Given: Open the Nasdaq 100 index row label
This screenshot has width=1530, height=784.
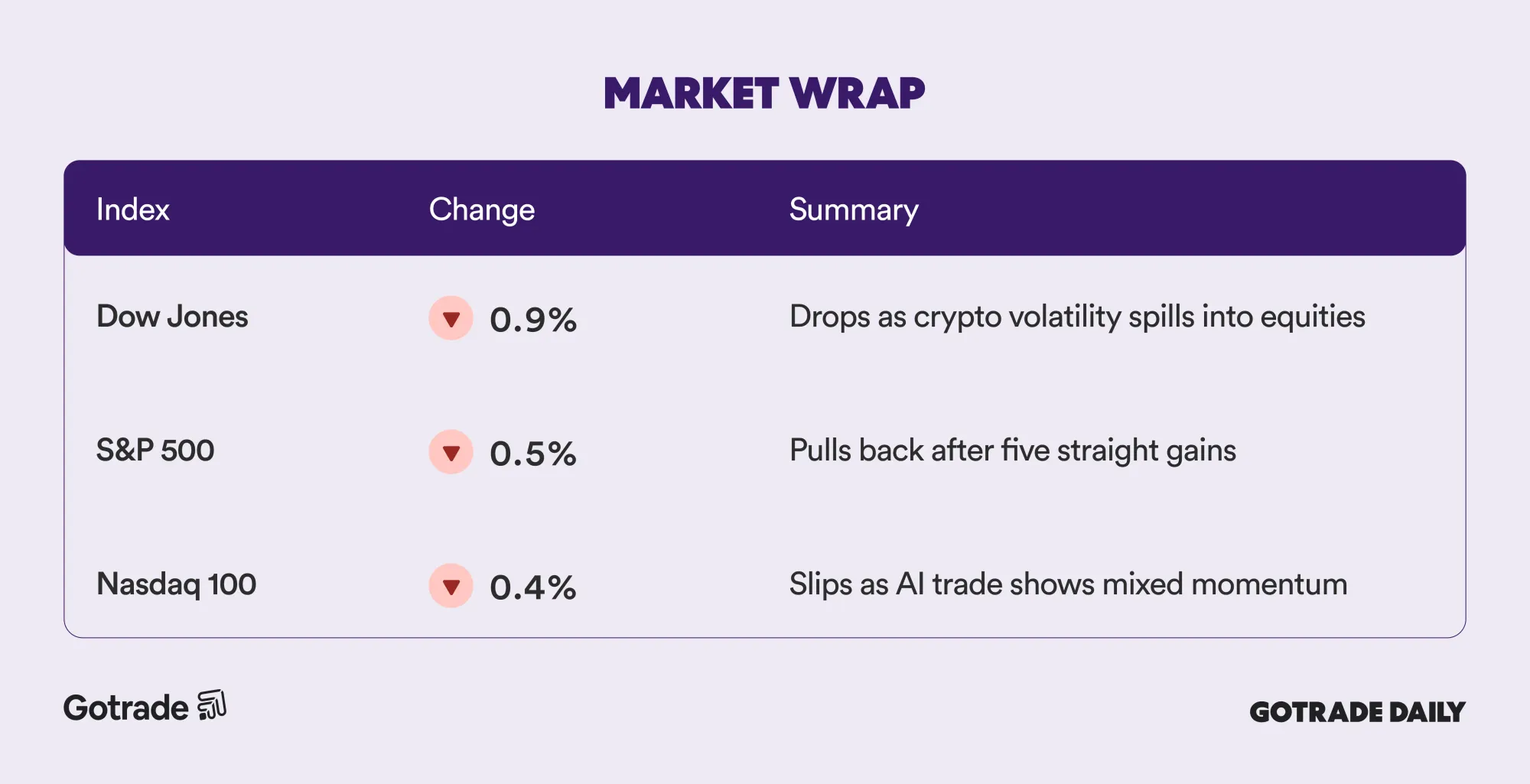Looking at the screenshot, I should point(176,584).
